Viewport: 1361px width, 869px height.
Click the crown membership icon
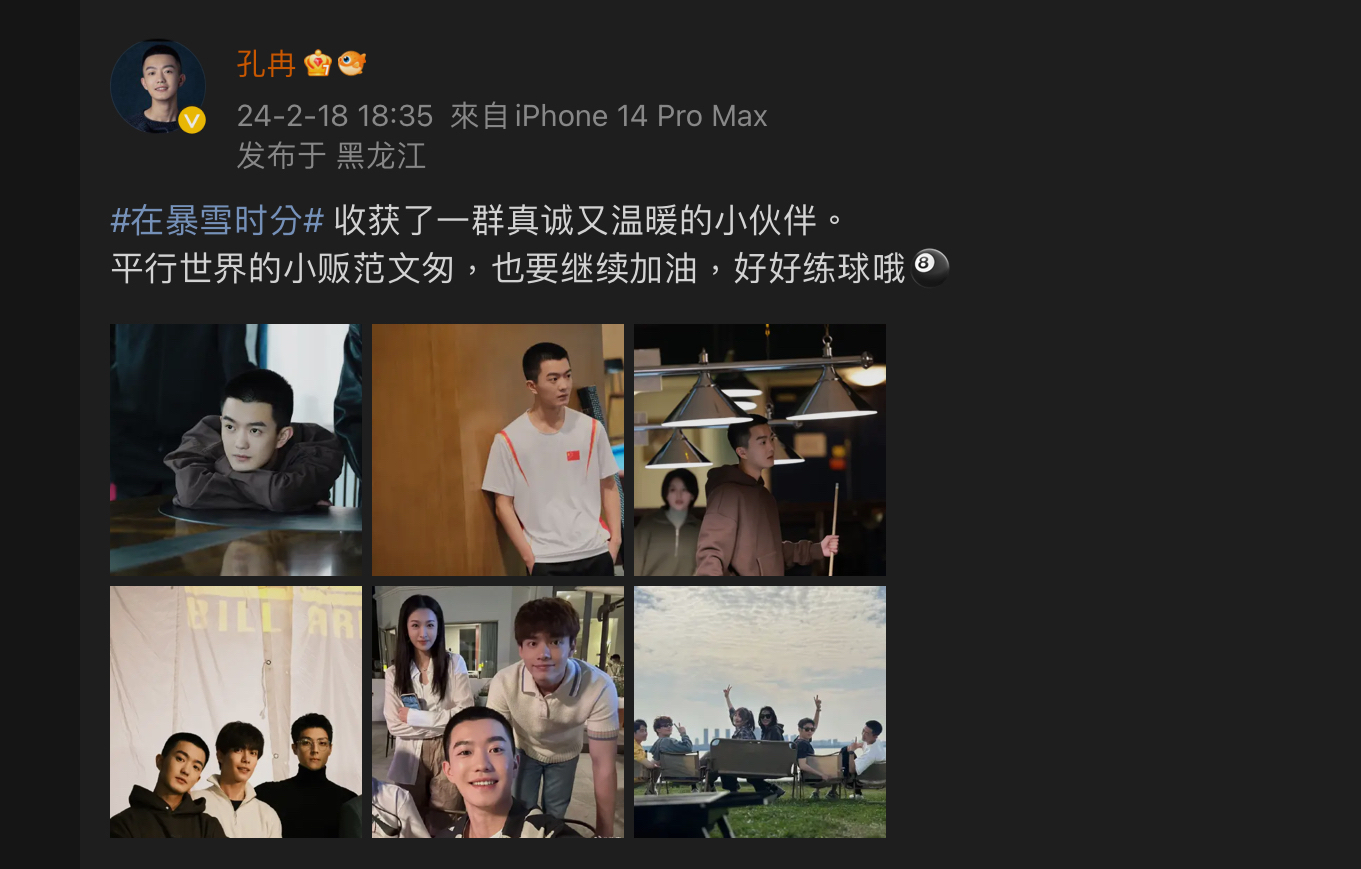coord(317,64)
